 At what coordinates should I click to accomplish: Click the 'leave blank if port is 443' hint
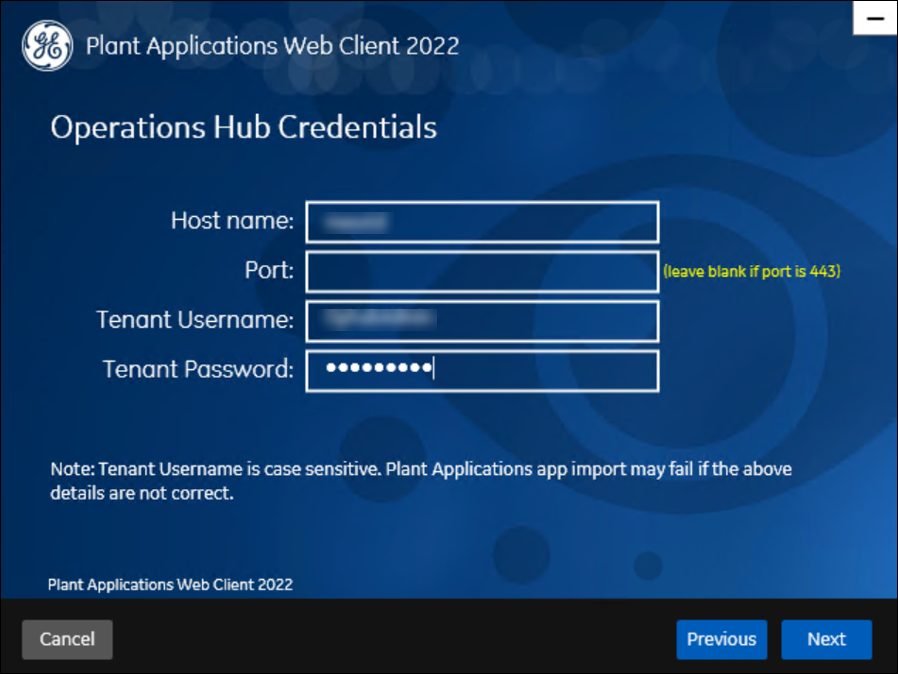(751, 271)
